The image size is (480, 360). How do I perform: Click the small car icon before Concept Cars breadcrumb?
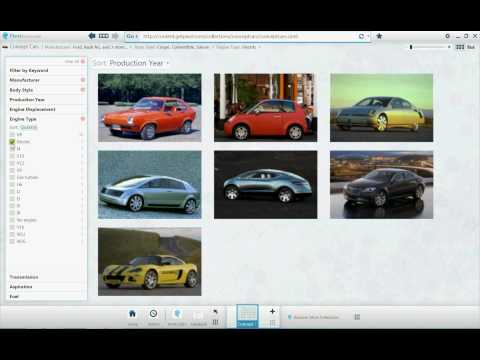pyautogui.click(x=5, y=47)
